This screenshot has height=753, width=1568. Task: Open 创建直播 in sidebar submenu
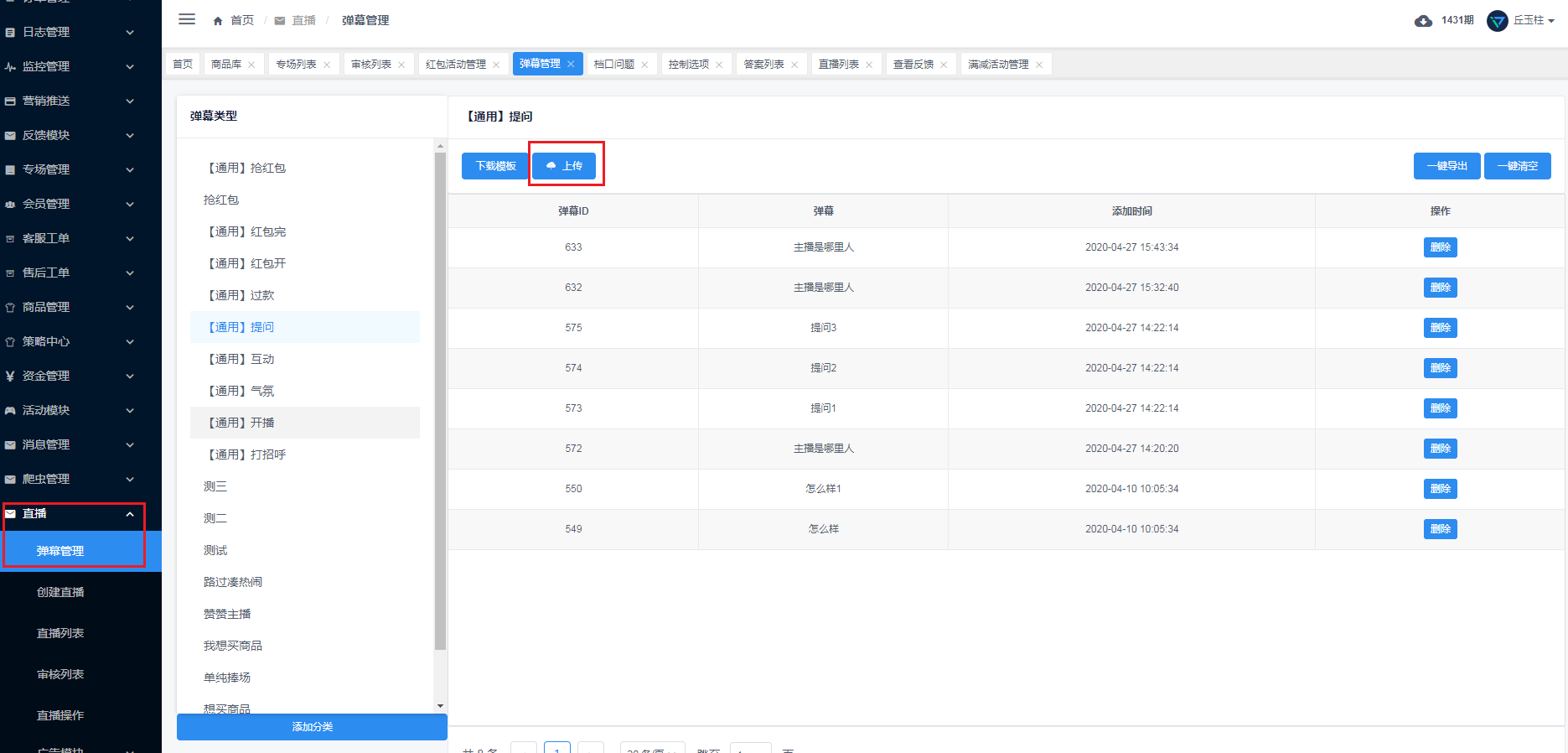point(60,592)
